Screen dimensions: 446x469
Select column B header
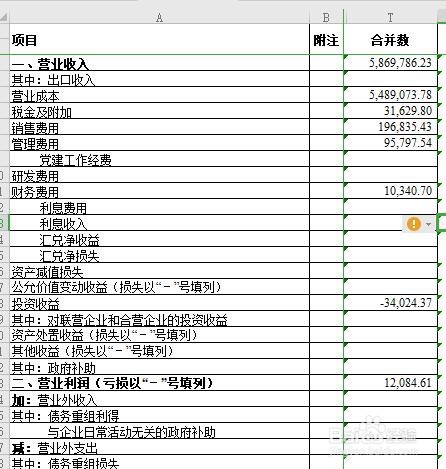pos(326,17)
